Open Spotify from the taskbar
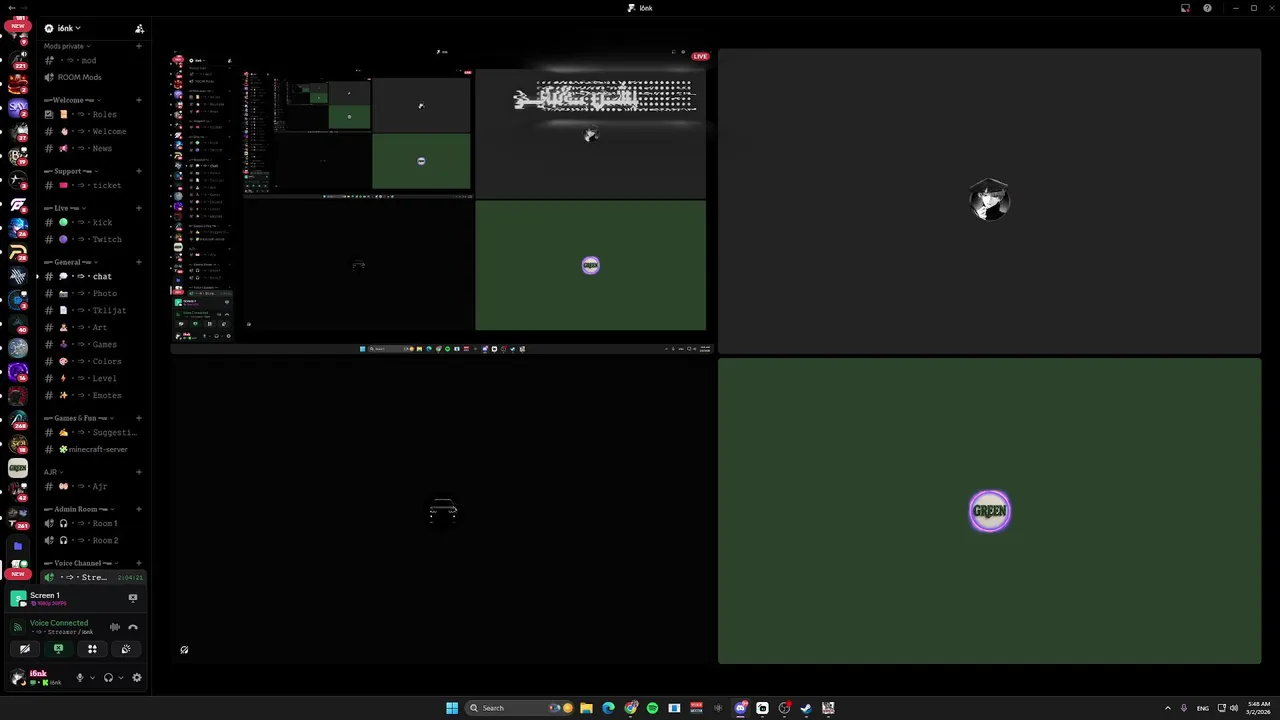This screenshot has height=720, width=1280. point(652,708)
